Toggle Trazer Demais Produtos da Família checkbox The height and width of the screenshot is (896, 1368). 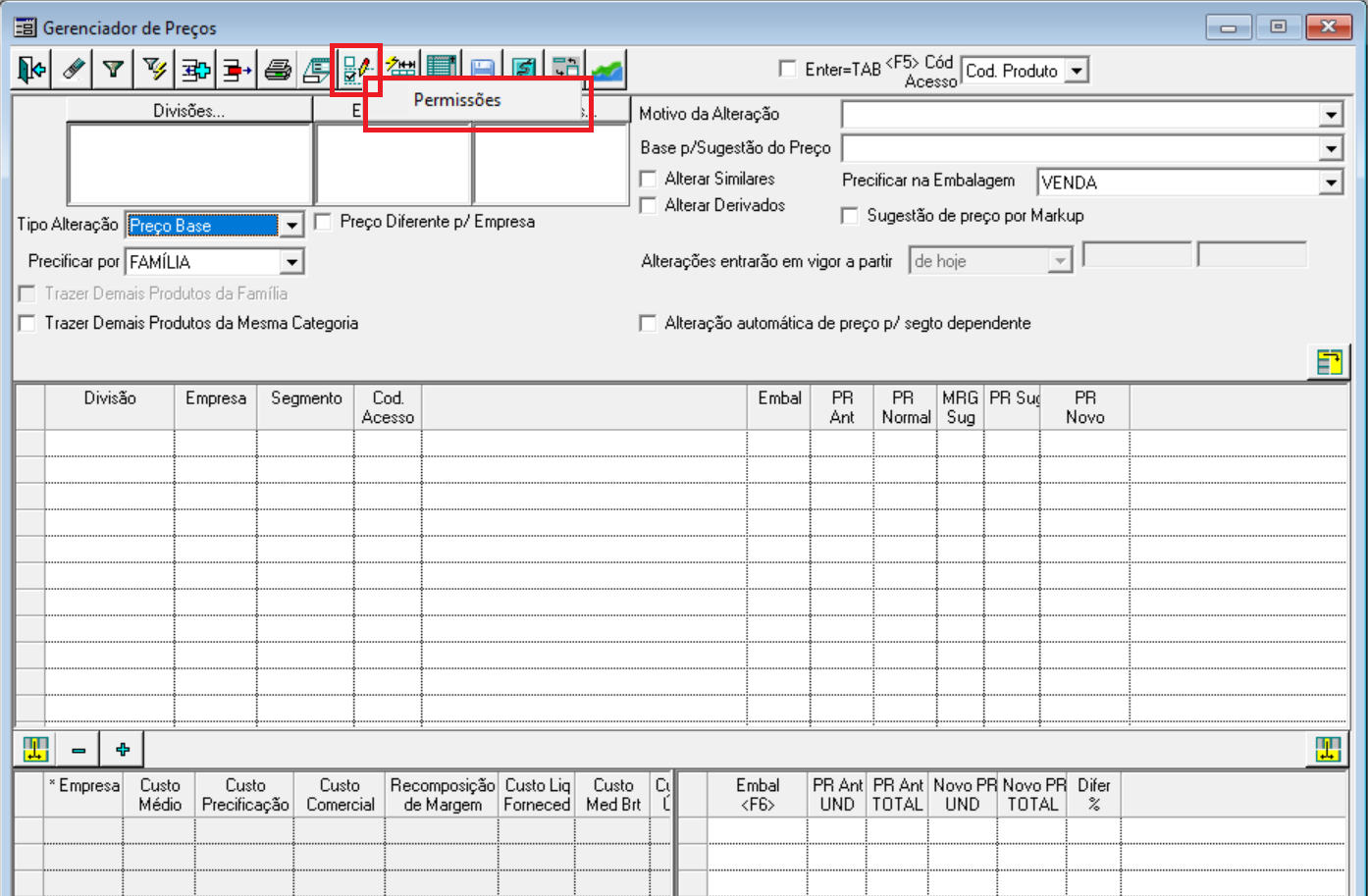[x=27, y=293]
